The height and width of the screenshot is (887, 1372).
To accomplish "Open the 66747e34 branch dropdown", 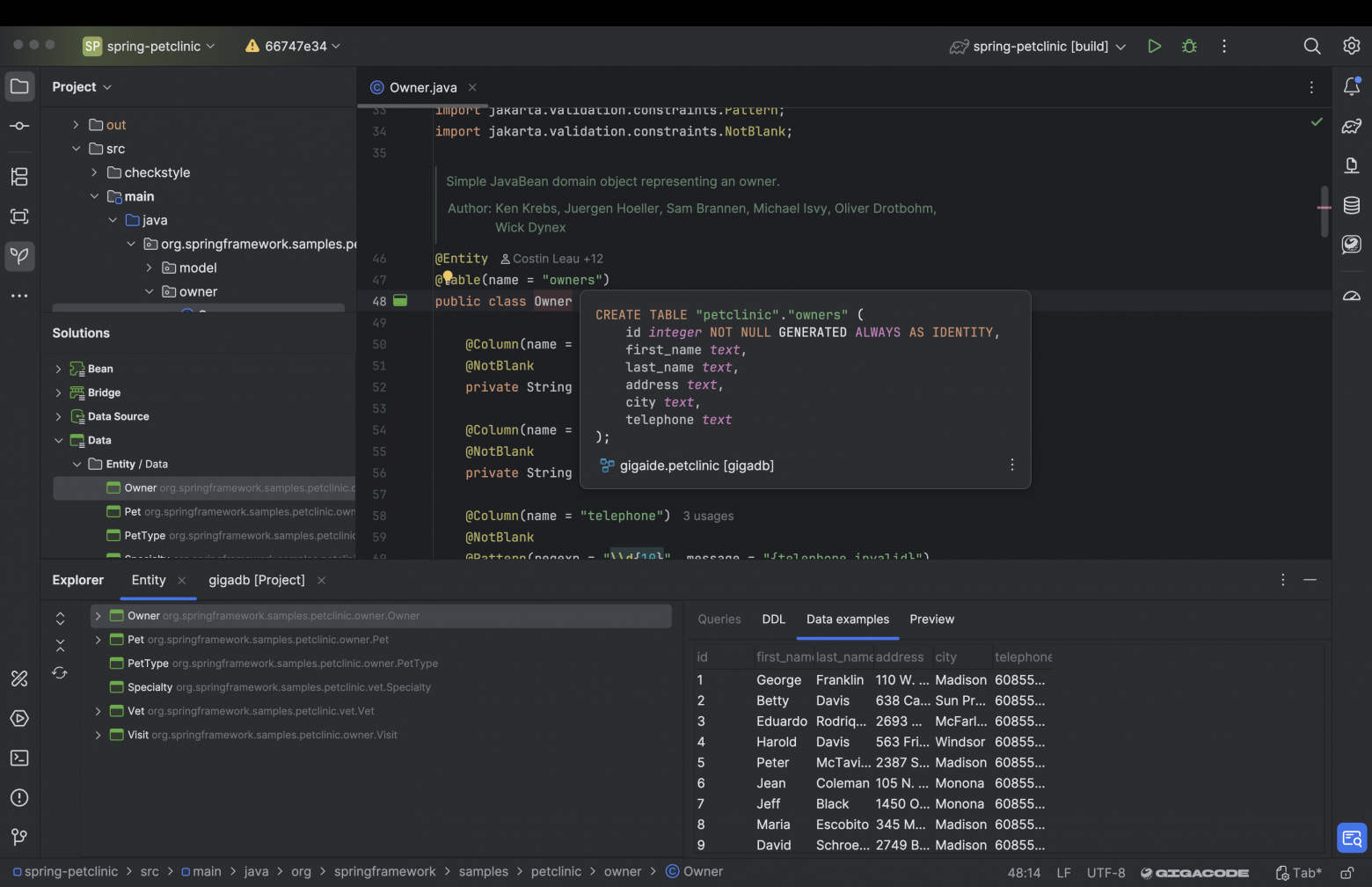I will tap(293, 46).
